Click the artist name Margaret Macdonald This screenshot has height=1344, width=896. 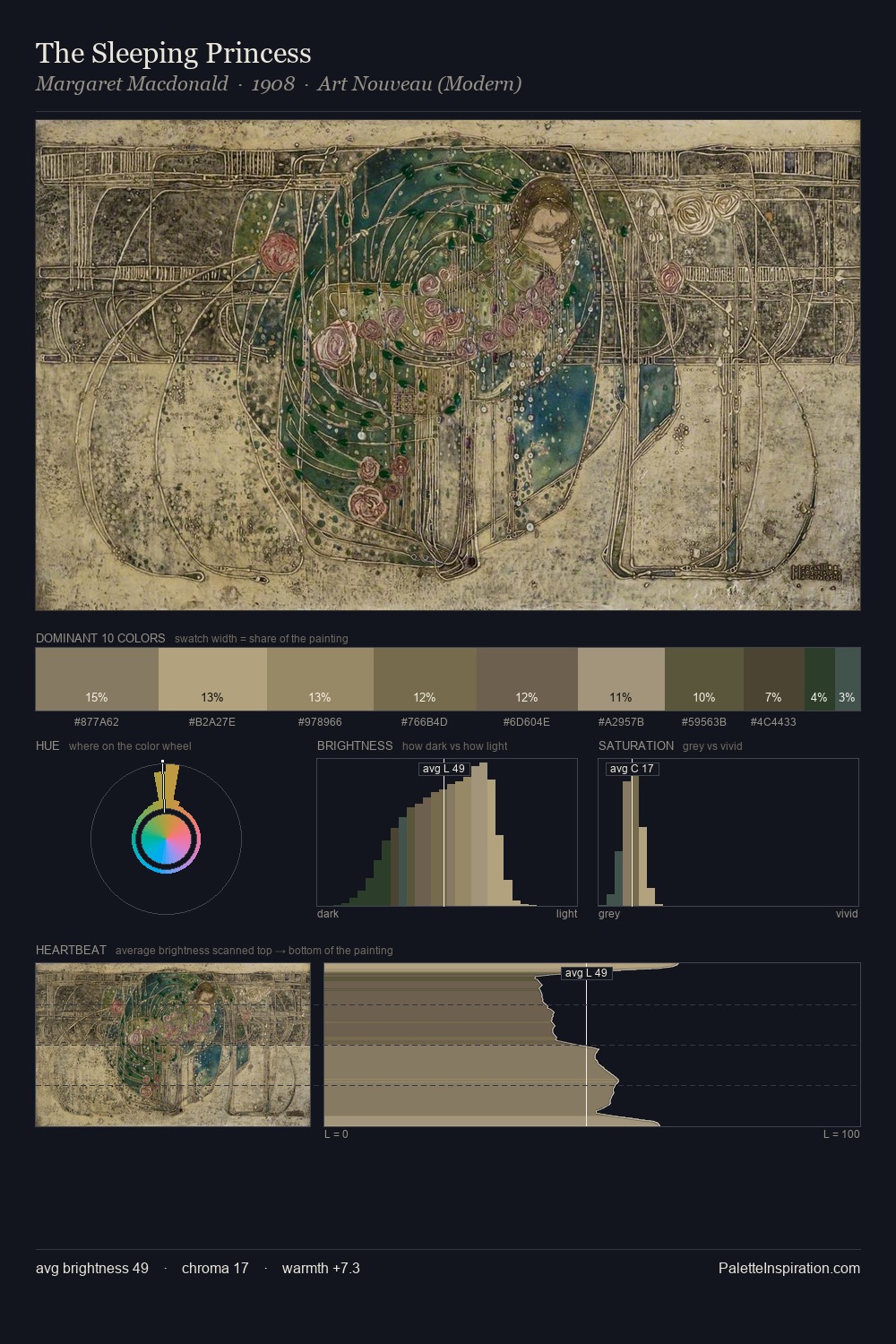132,84
